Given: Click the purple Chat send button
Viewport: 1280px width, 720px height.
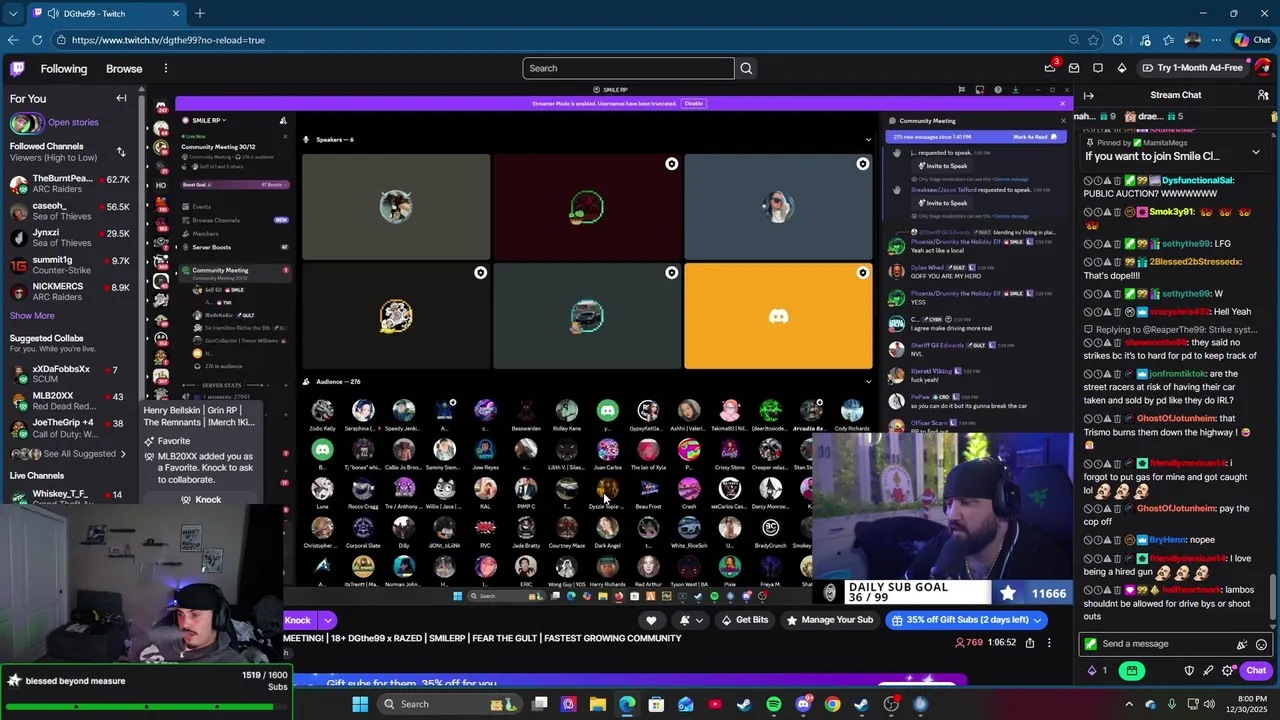Looking at the screenshot, I should pos(1256,671).
